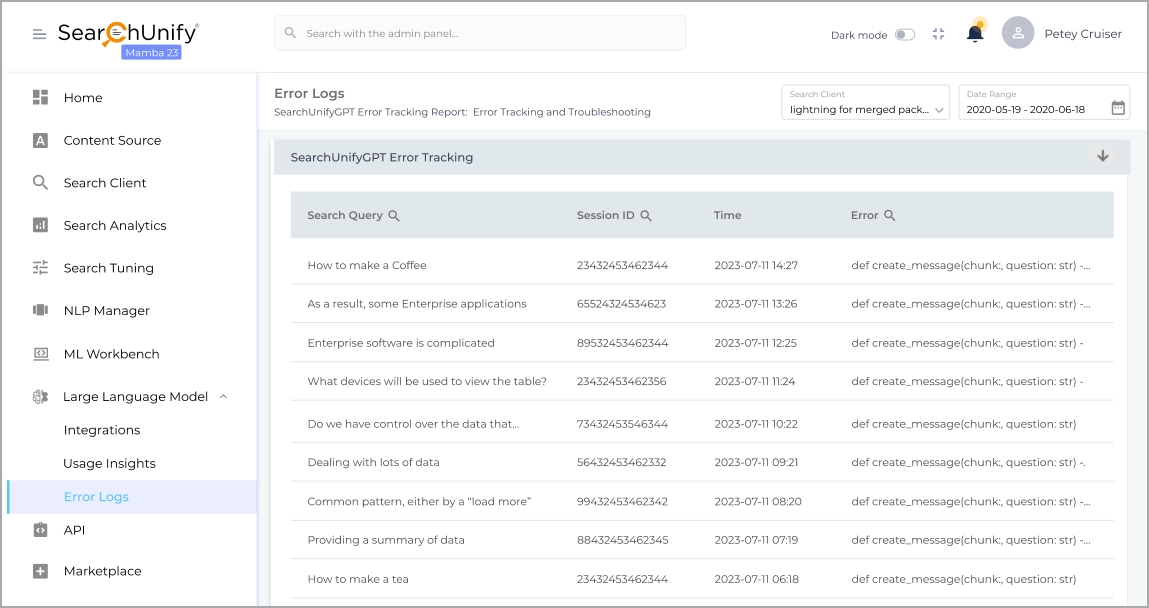1149x608 pixels.
Task: Click the Time column header
Action: pyautogui.click(x=728, y=215)
